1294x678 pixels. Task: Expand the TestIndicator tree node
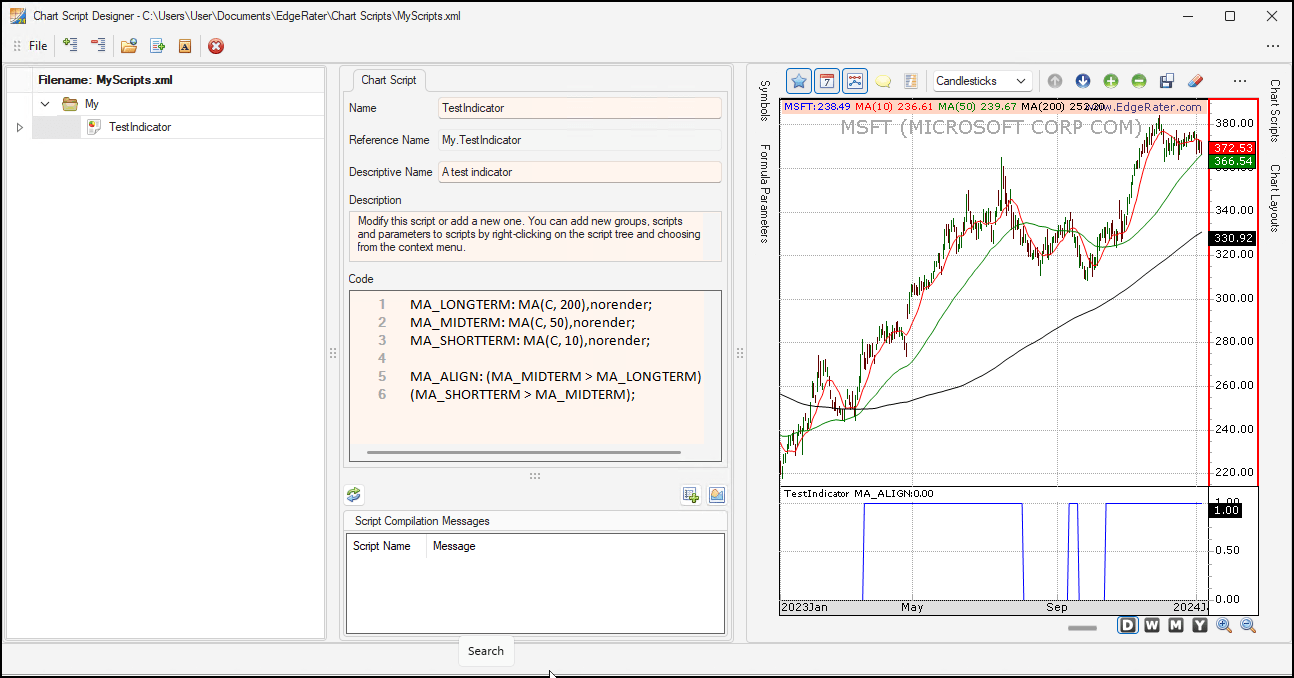(19, 127)
